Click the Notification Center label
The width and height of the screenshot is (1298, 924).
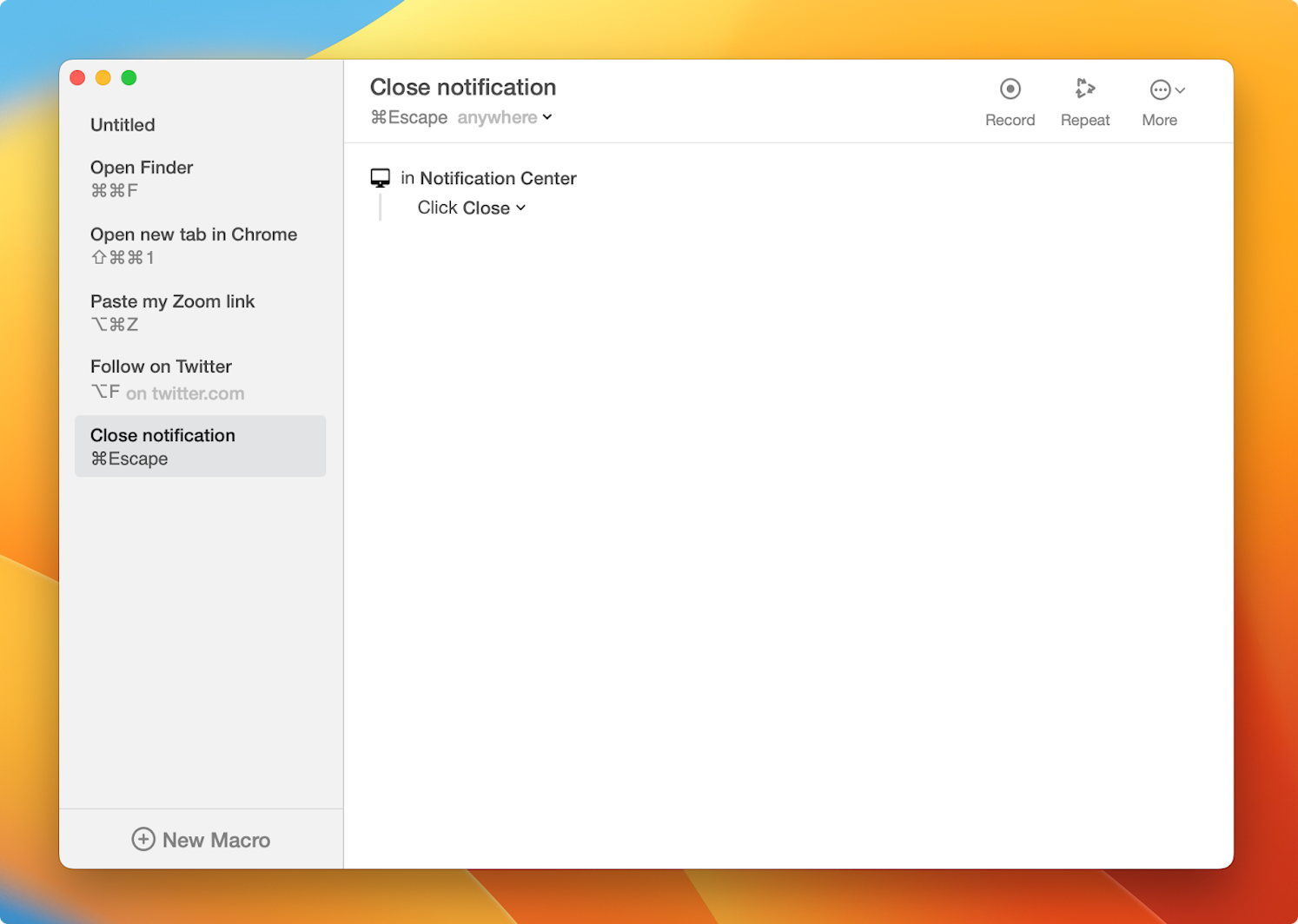(498, 178)
